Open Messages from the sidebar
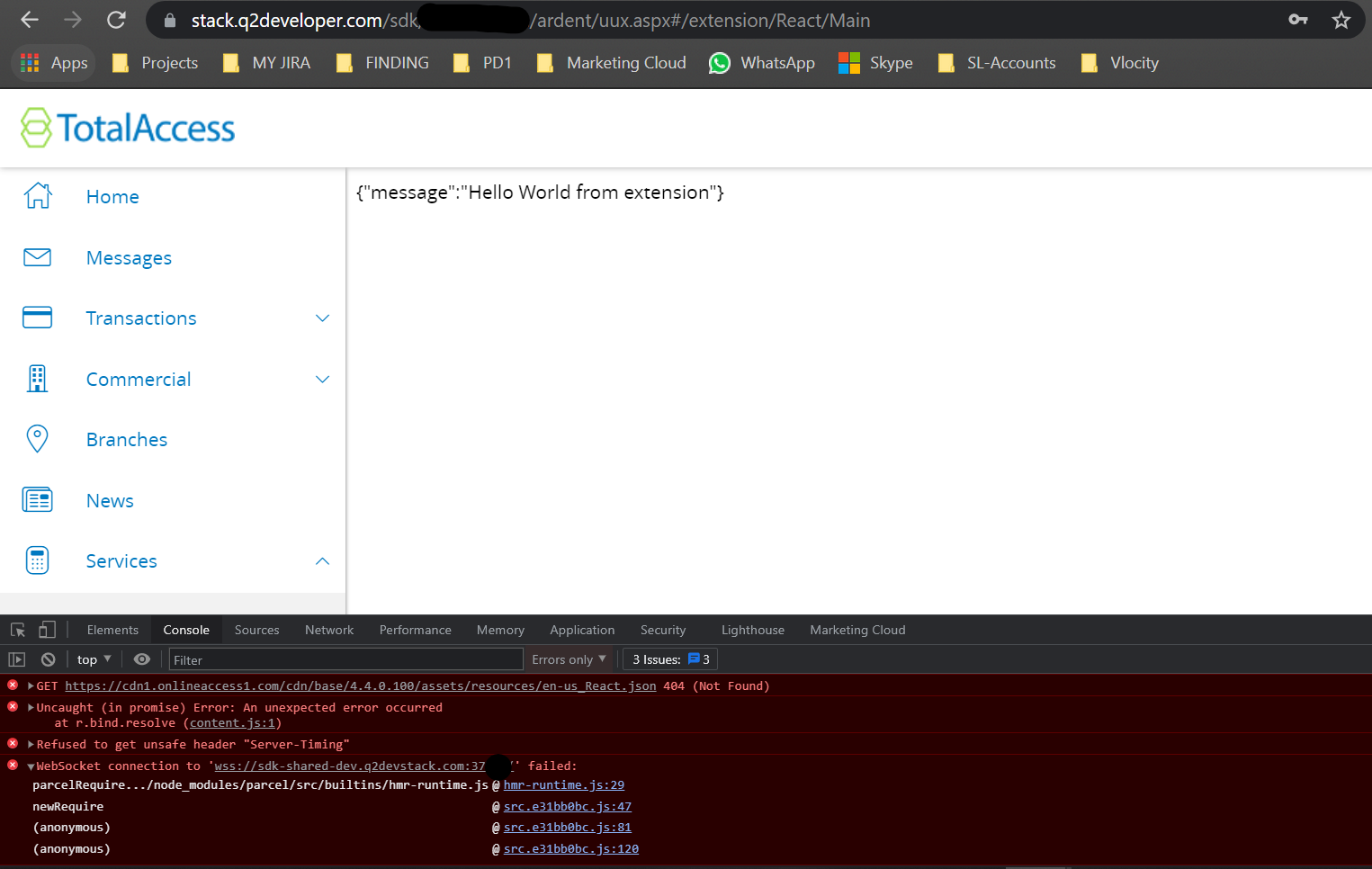Screen dimensions: 1372x869 (x=129, y=258)
